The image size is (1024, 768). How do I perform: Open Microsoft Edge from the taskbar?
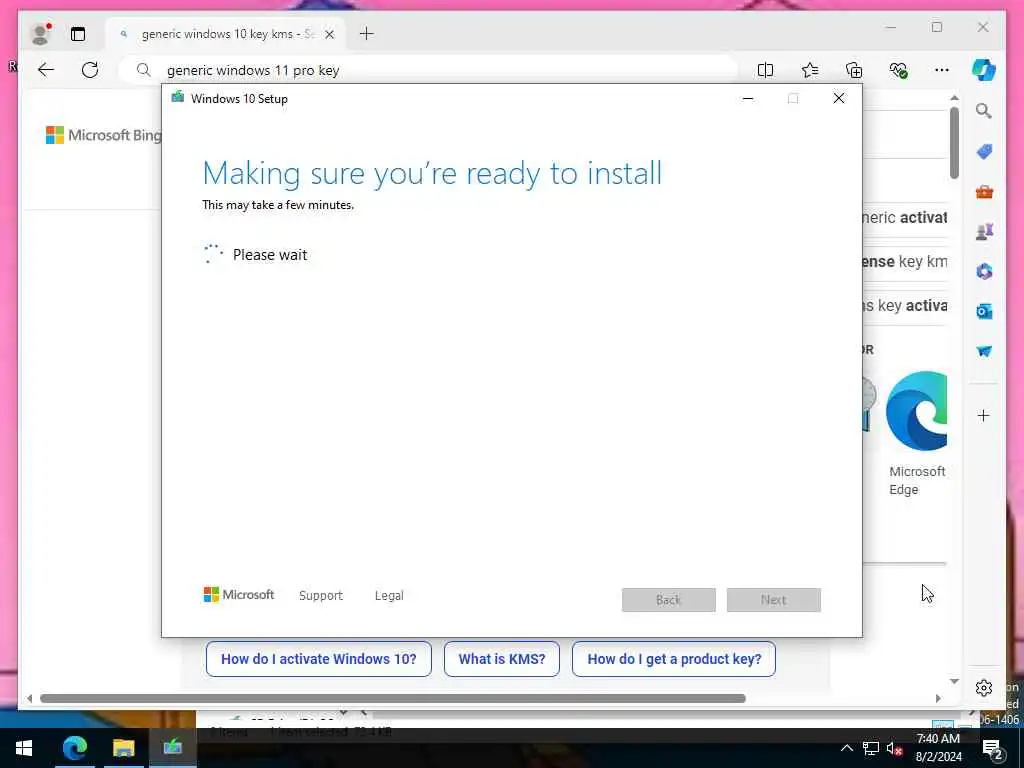click(74, 748)
